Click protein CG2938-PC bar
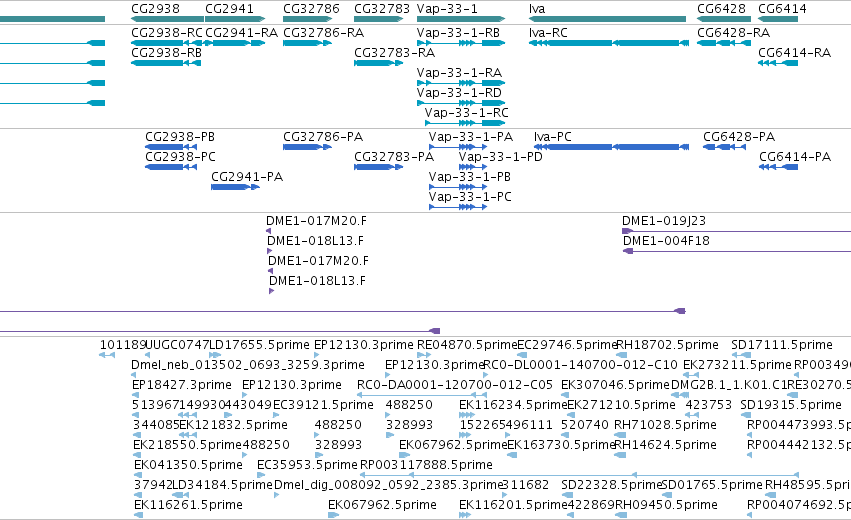Image resolution: width=851 pixels, height=520 pixels. point(171,167)
